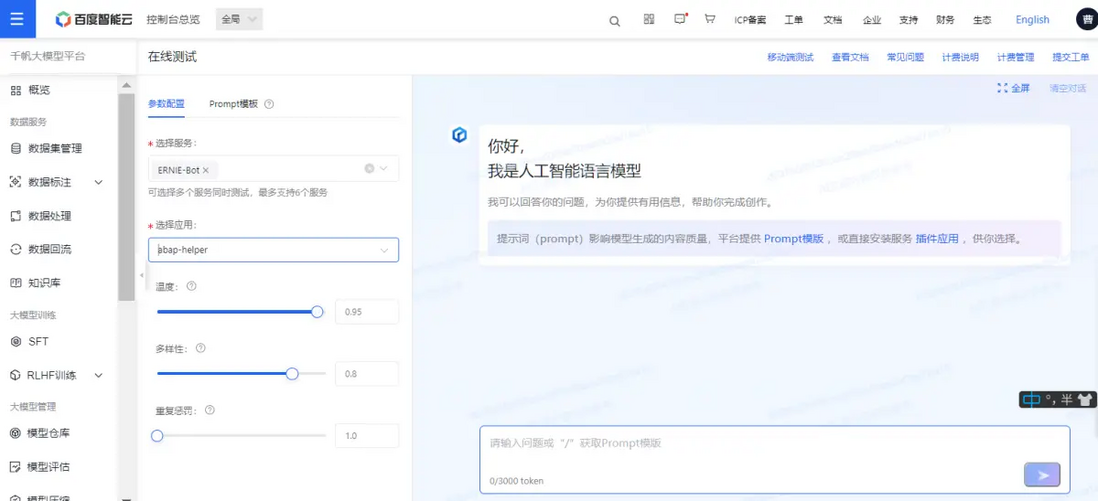Open the 全局 region dropdown

[x=239, y=20]
